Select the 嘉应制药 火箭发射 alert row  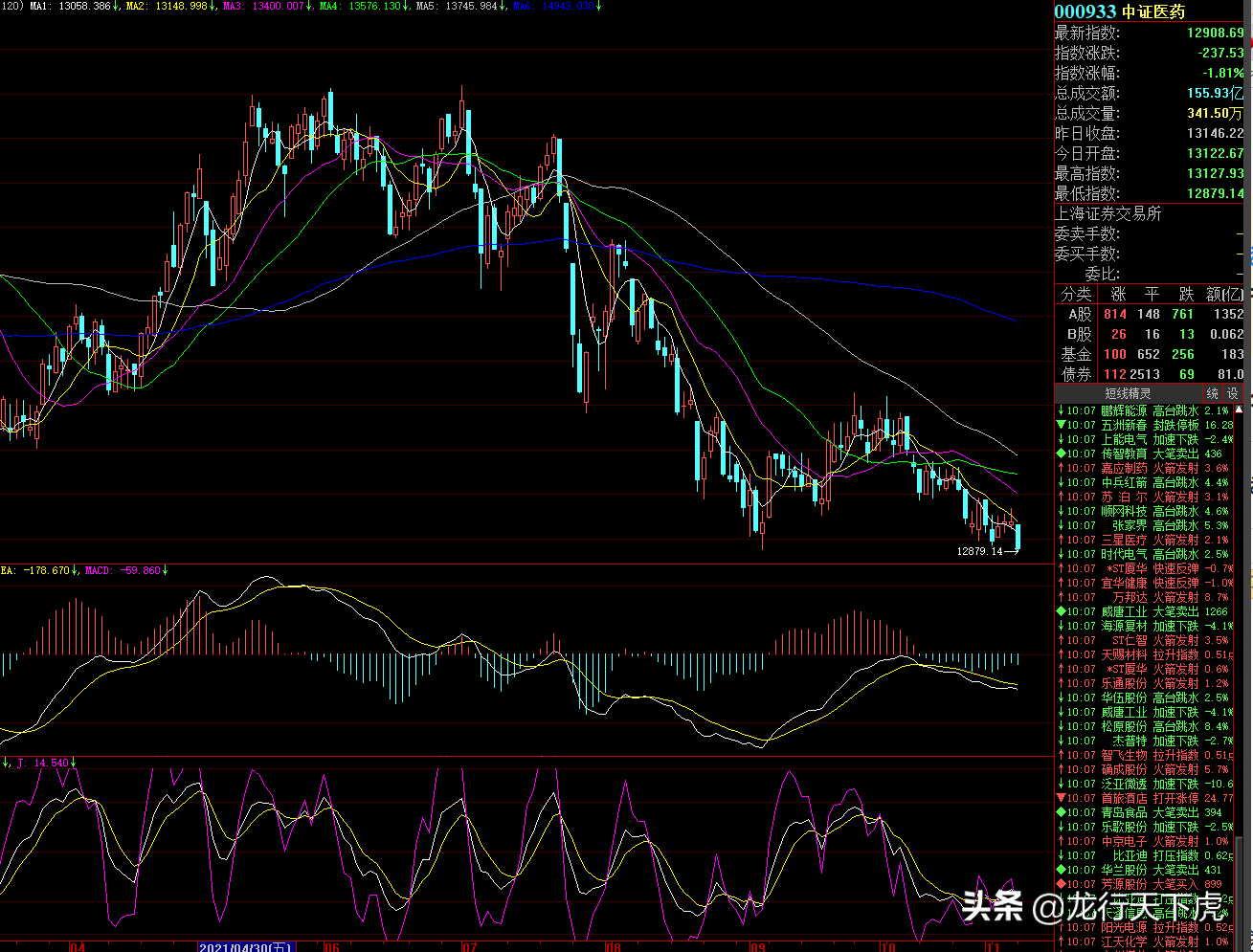[x=1145, y=468]
